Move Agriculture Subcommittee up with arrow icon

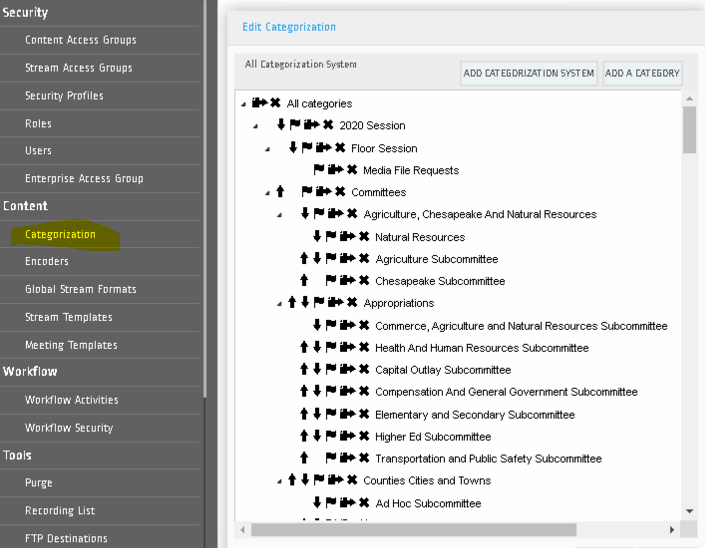304,258
